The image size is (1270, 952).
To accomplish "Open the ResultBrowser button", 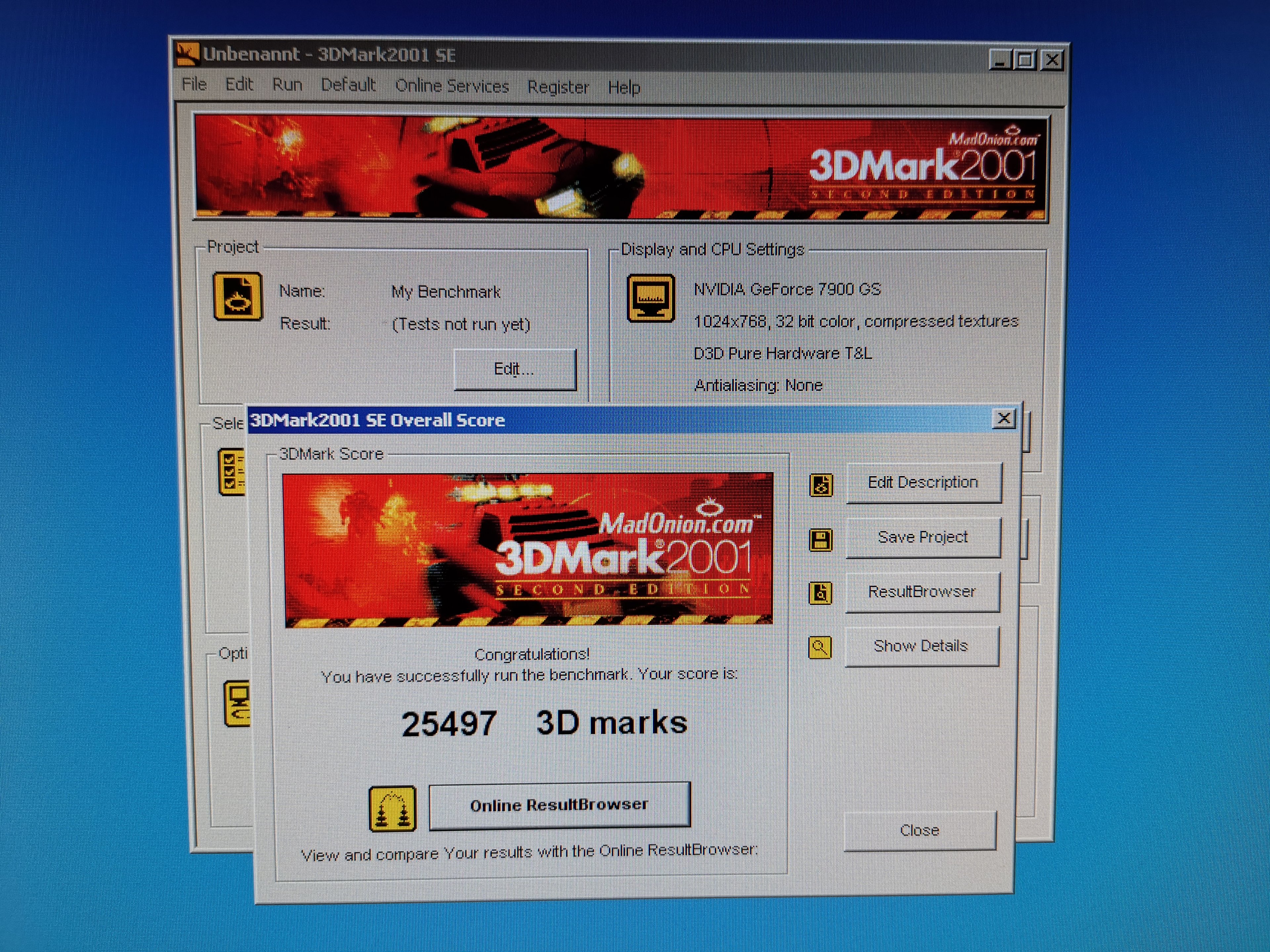I will pyautogui.click(x=922, y=592).
